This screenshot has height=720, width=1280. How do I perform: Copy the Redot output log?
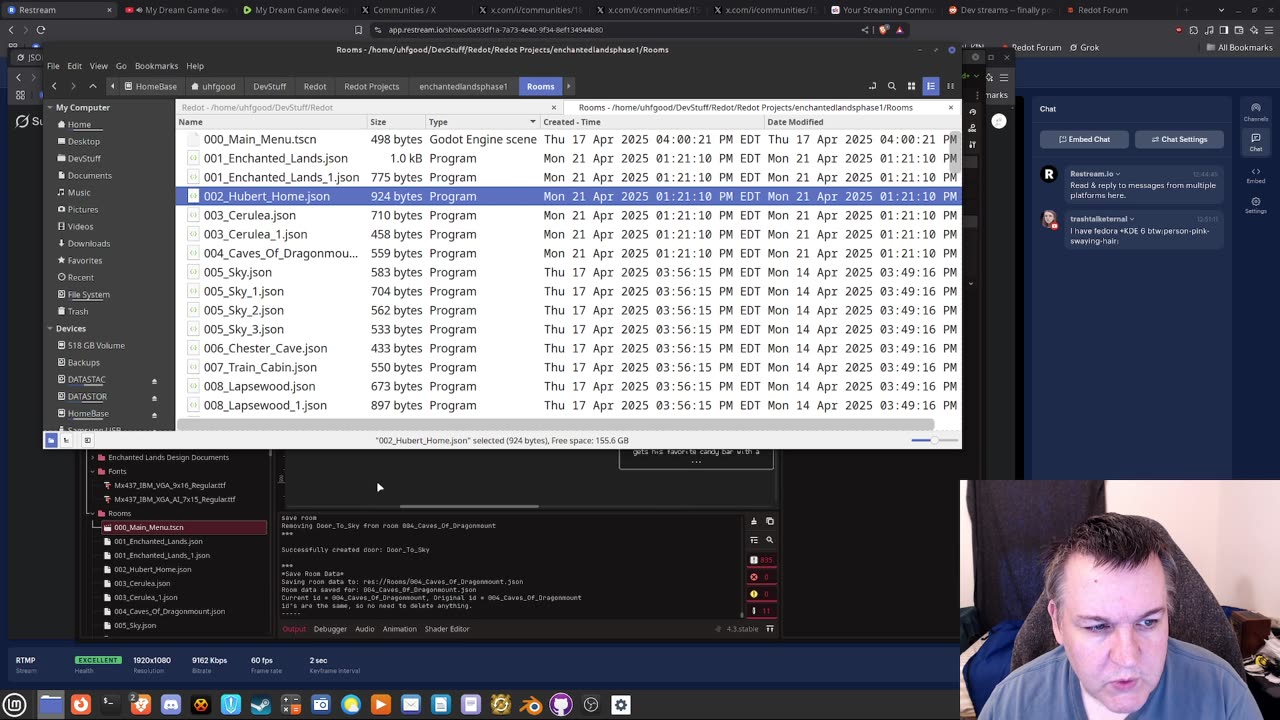click(x=770, y=521)
